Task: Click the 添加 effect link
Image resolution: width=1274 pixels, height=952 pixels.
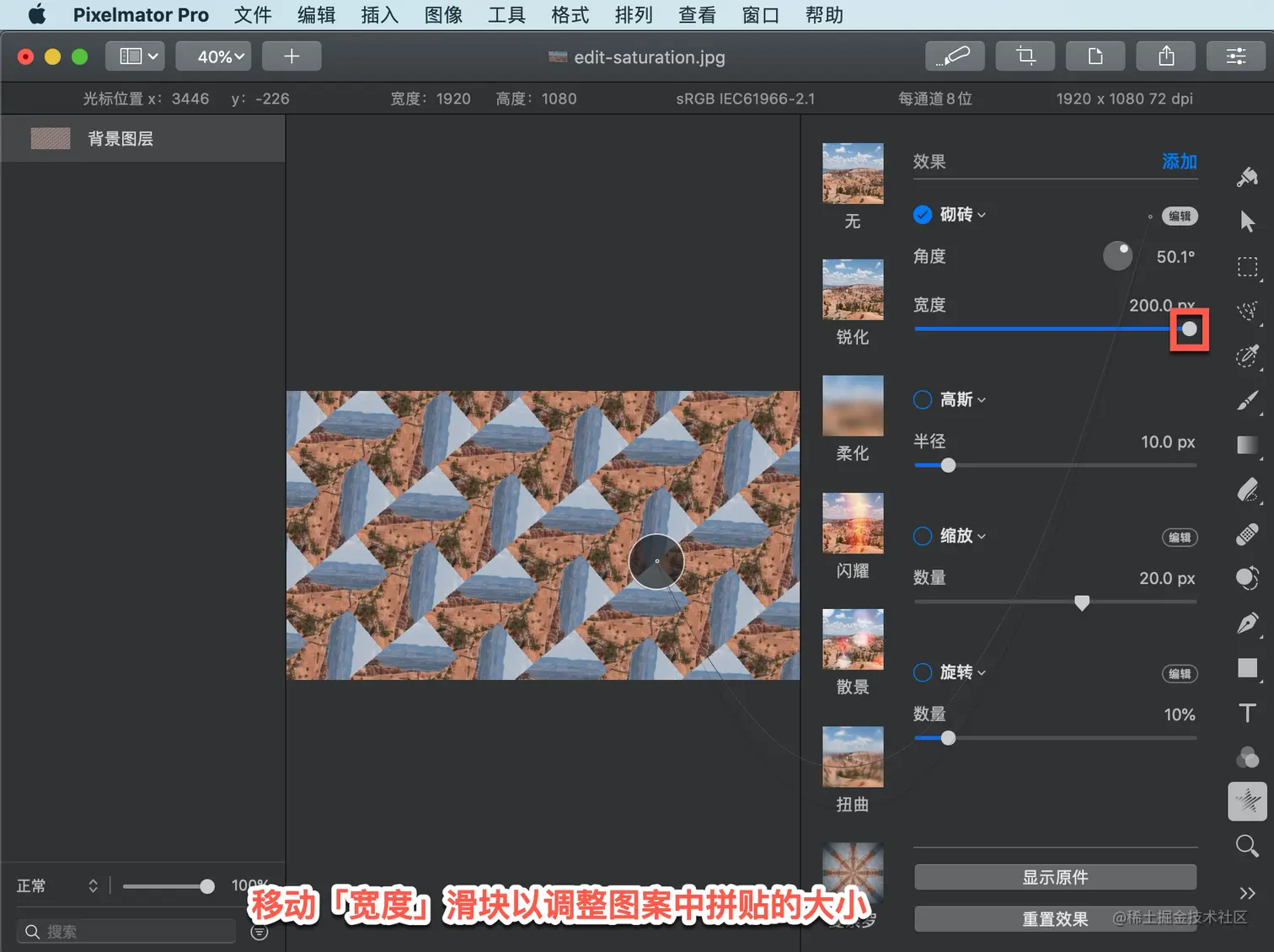Action: (1179, 161)
